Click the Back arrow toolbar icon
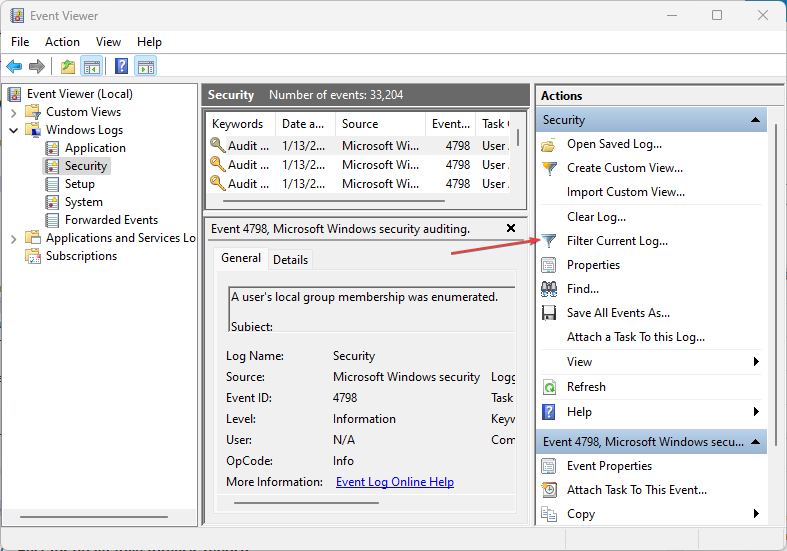787x551 pixels. point(14,66)
